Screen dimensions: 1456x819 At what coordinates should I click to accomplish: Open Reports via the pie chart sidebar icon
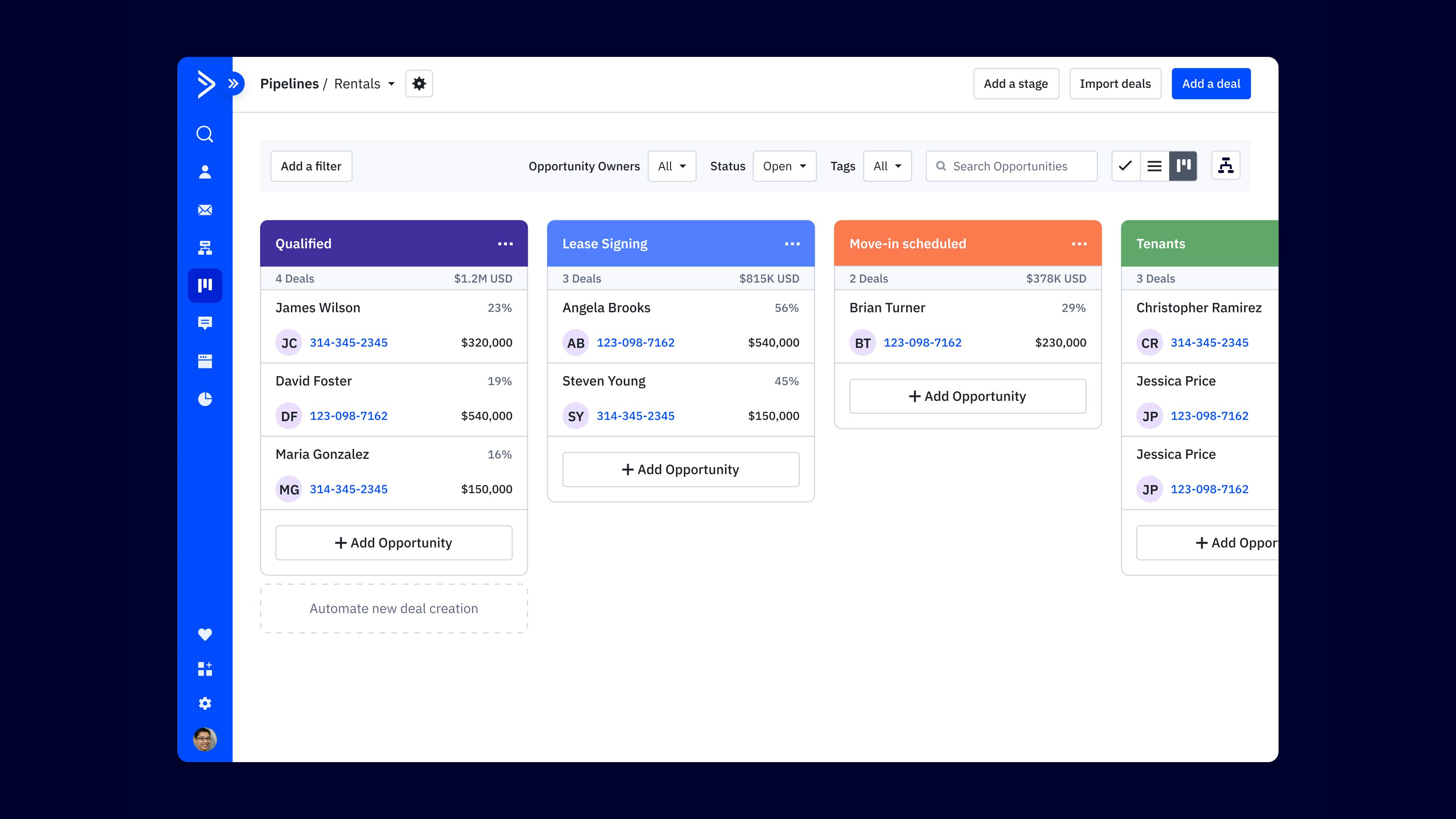click(205, 399)
